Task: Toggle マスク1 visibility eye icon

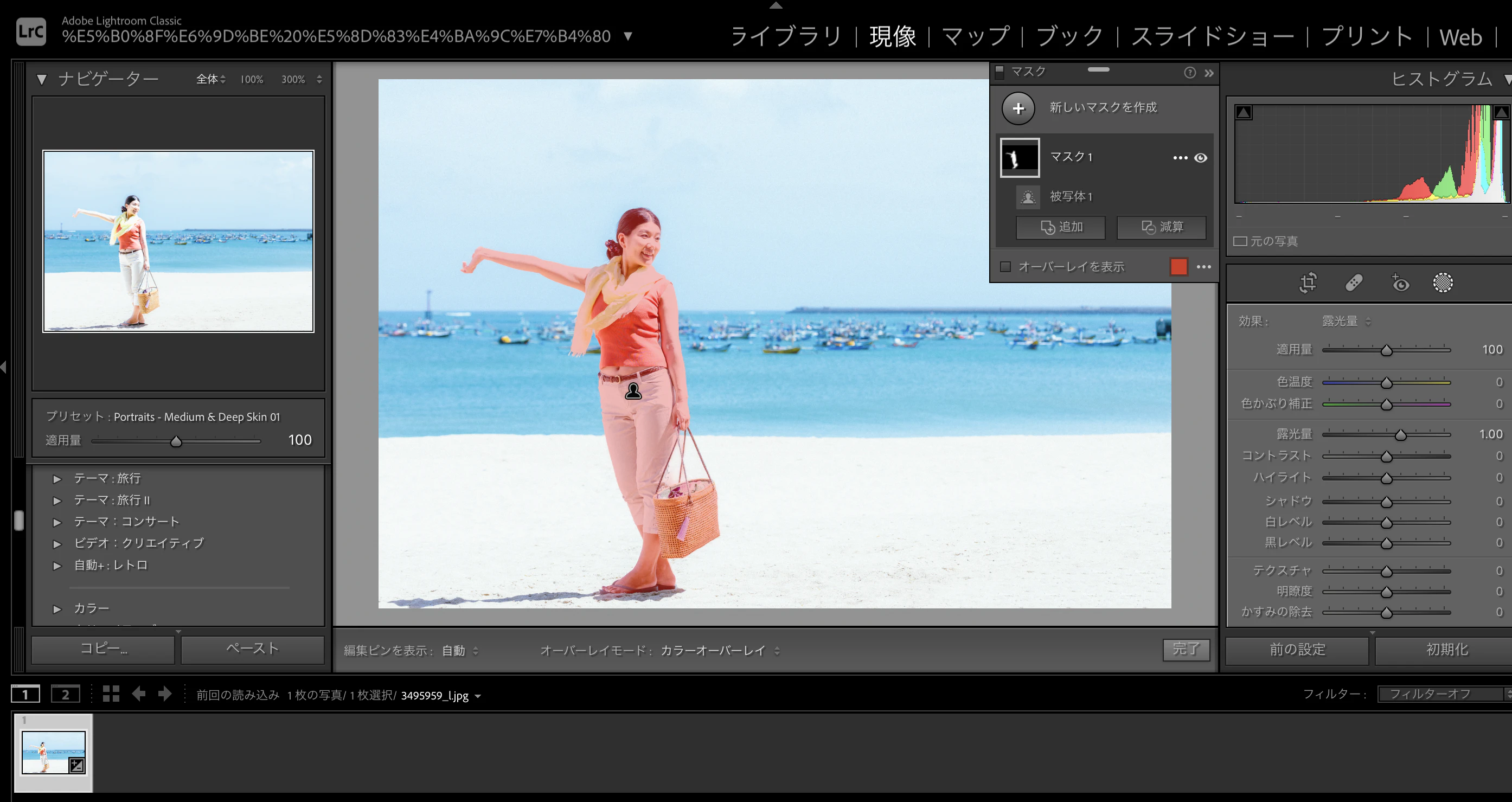Action: [x=1200, y=158]
